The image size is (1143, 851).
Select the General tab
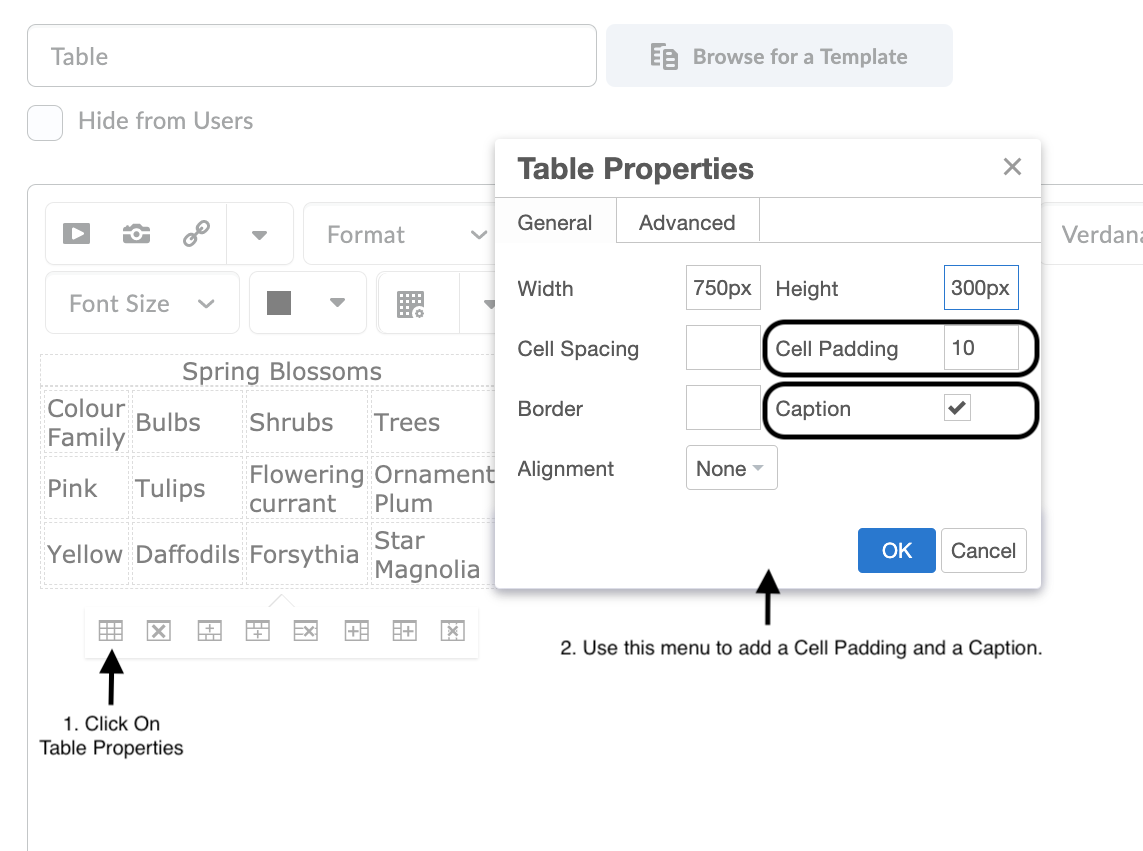point(556,222)
